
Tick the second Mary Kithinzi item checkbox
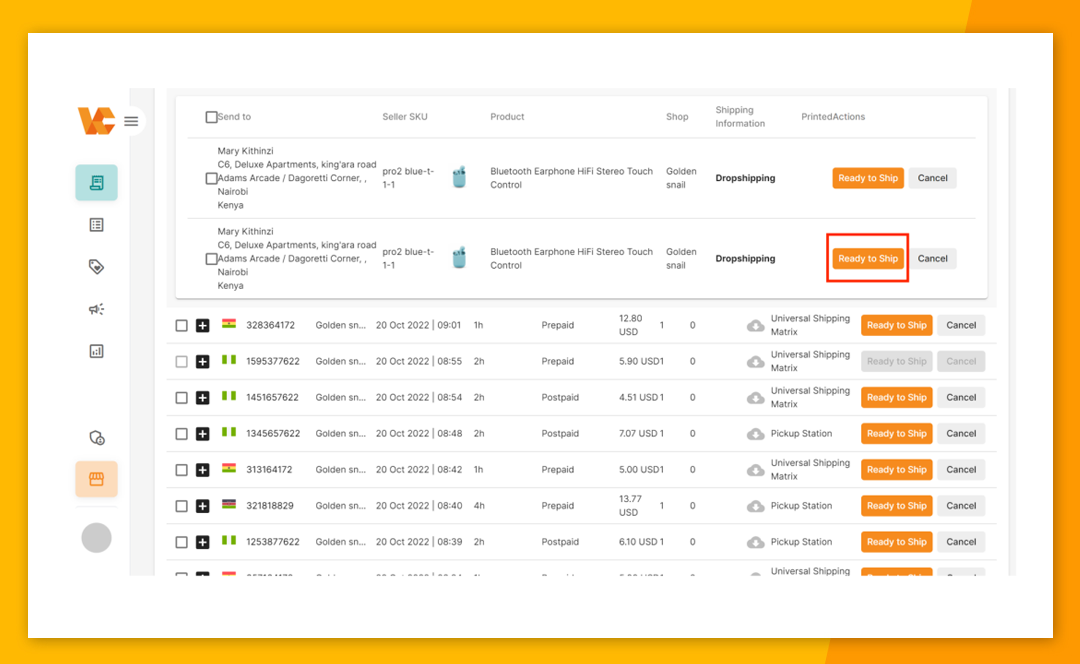click(211, 259)
